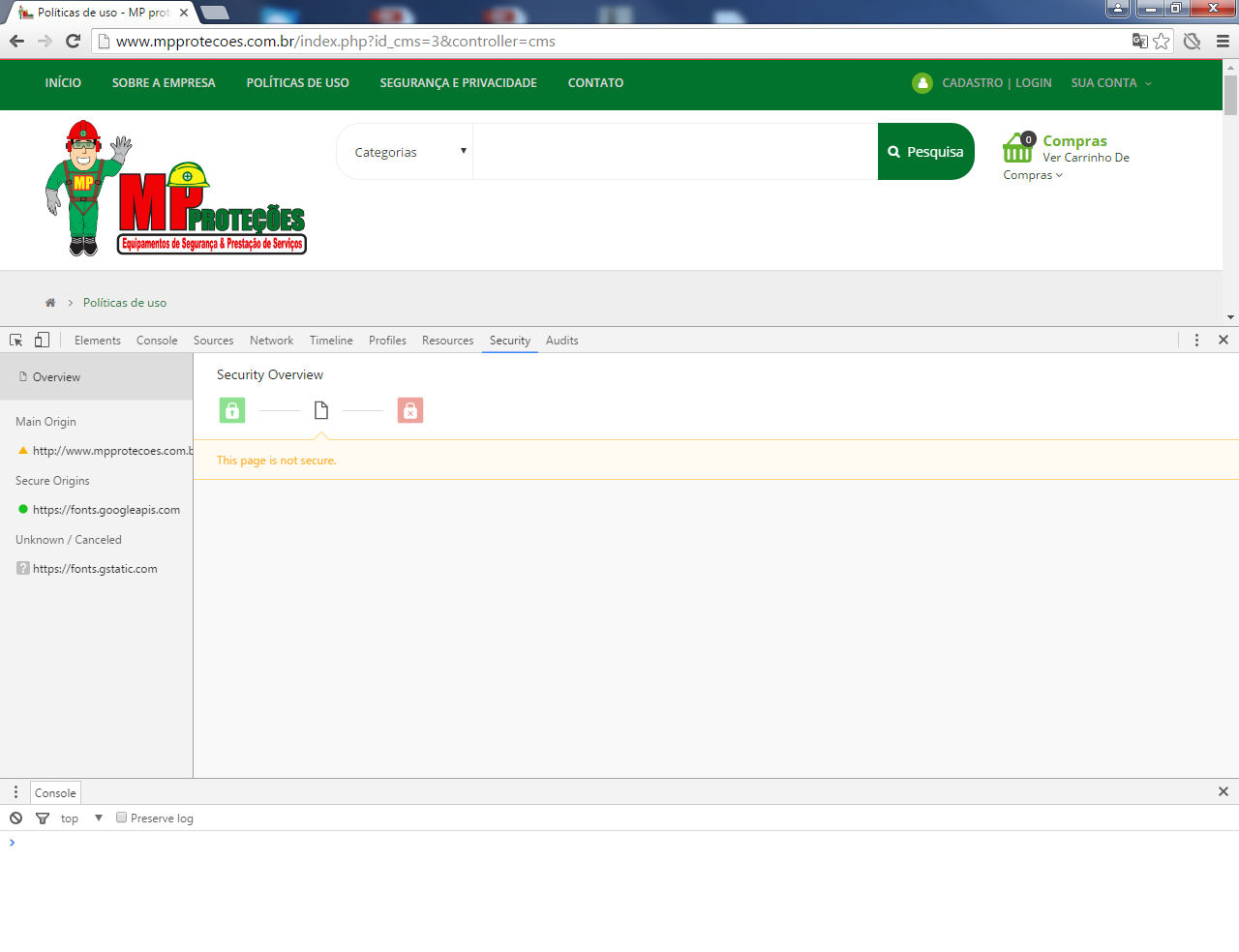The height and width of the screenshot is (952, 1239).
Task: Open SEGURANÇA E PRIVACIDADE page
Action: point(458,83)
